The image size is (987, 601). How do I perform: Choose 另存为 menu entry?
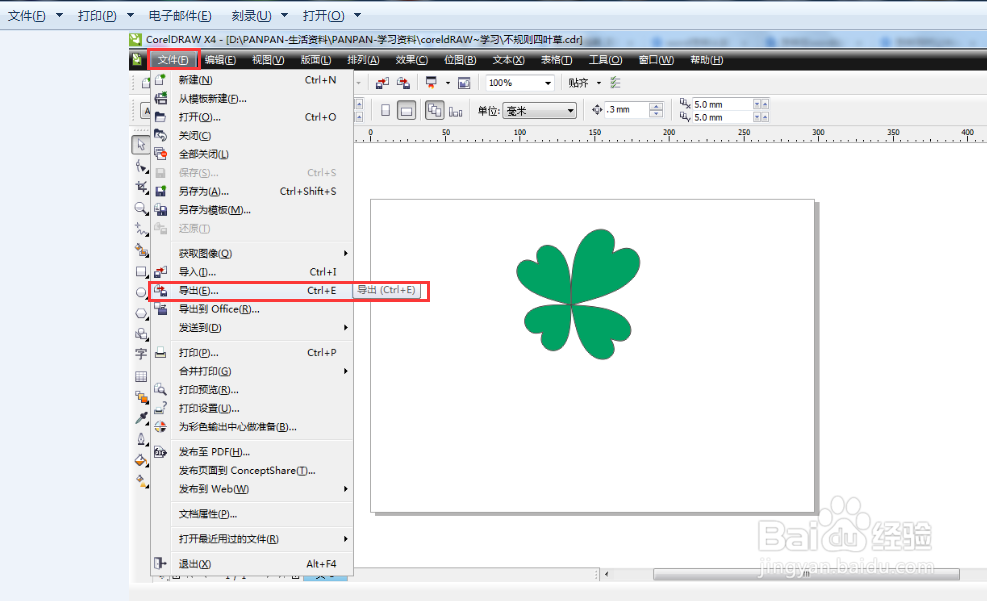(x=252, y=191)
